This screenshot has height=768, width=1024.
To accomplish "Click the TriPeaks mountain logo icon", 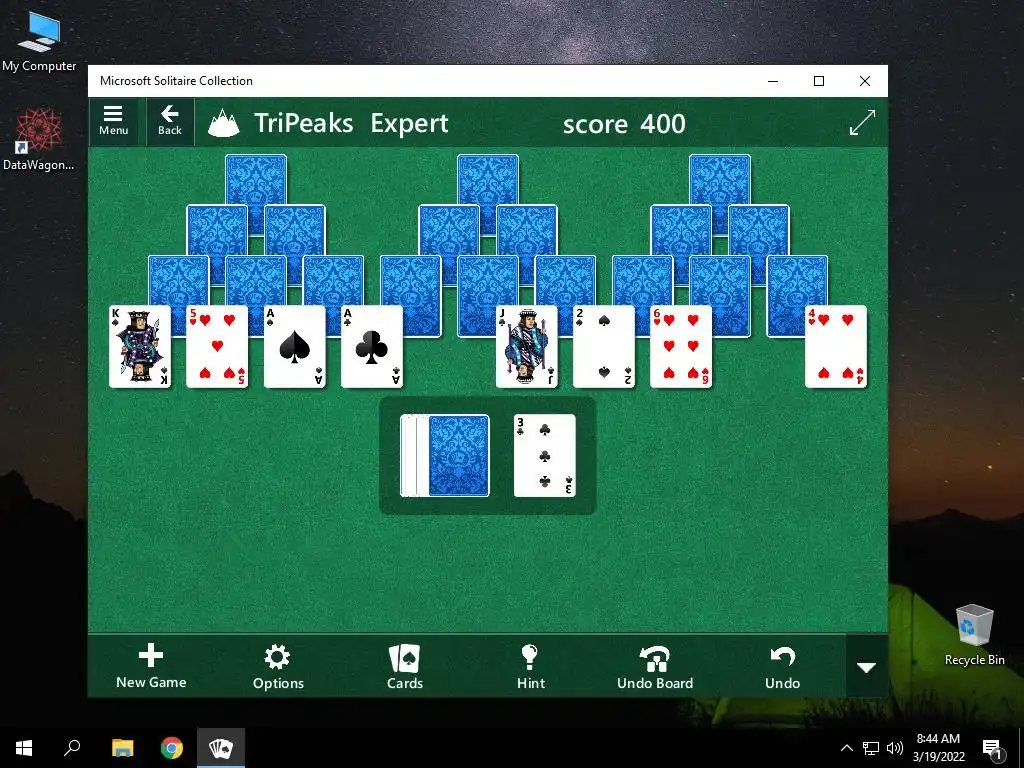I will [223, 123].
